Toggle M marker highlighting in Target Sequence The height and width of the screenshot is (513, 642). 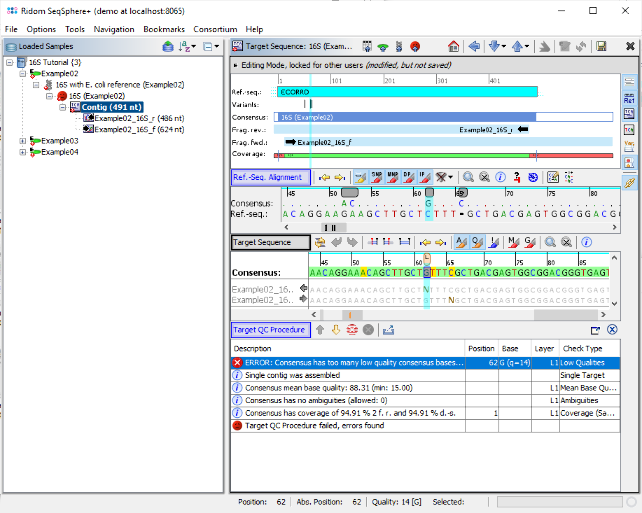click(x=513, y=242)
